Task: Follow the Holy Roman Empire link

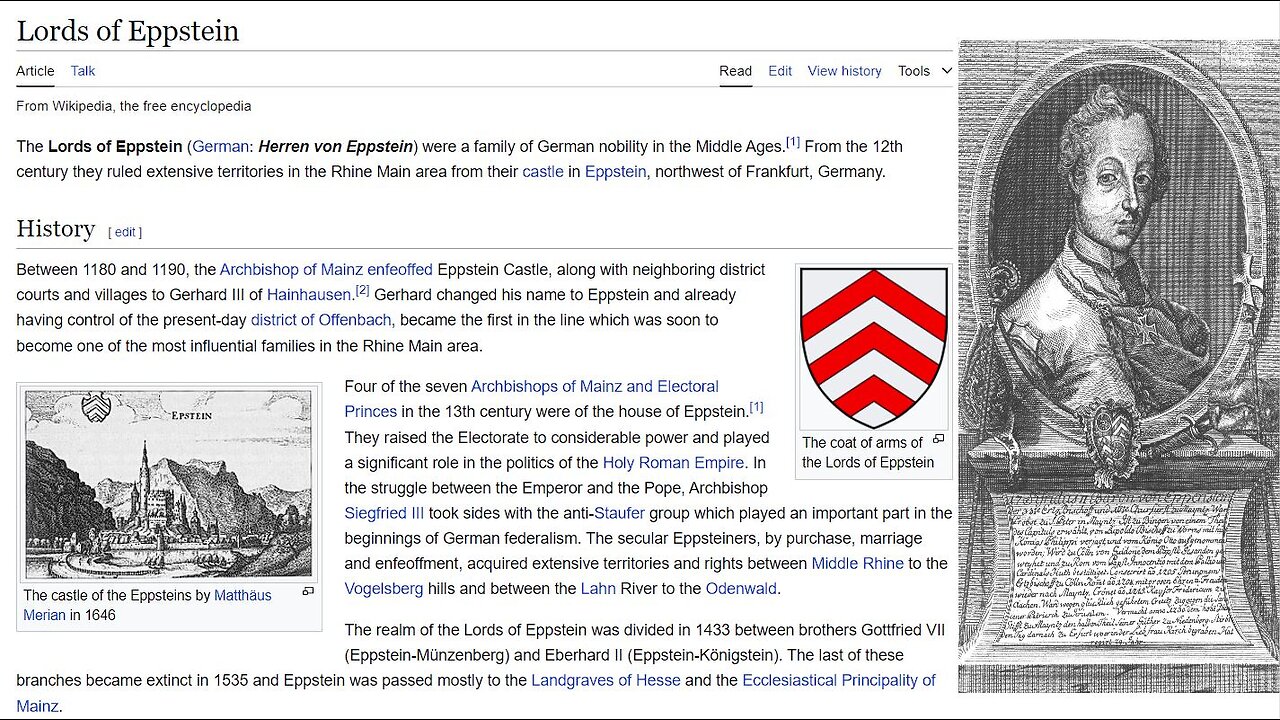Action: 674,462
